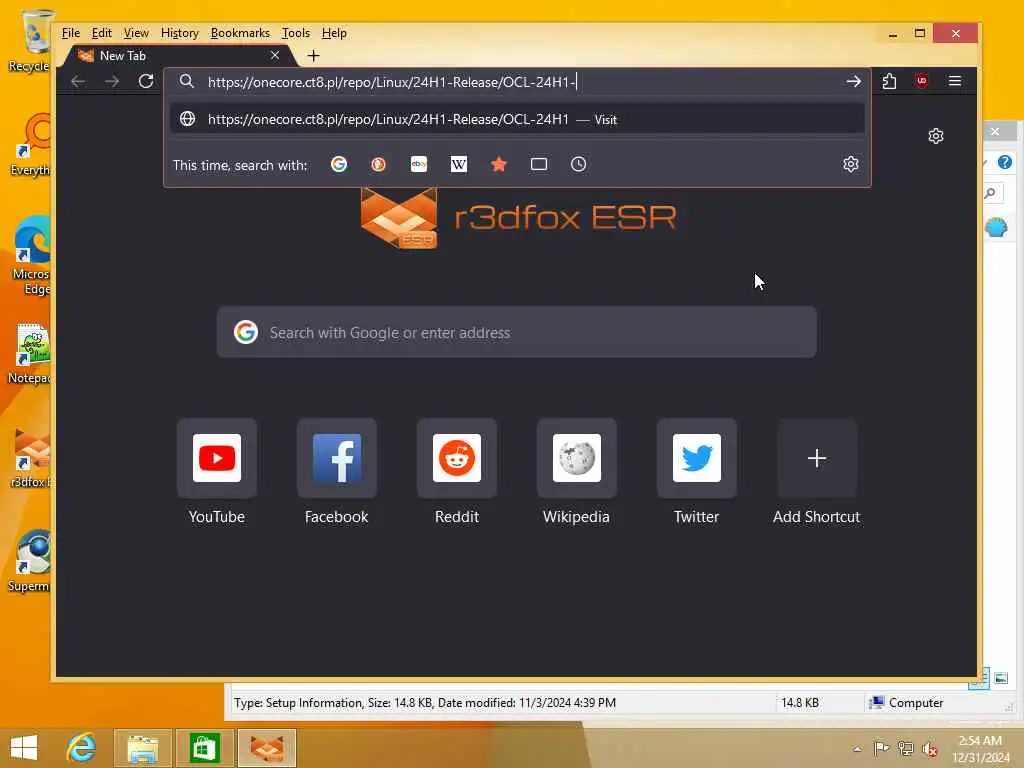Click the Explorer window help icon

tap(1004, 162)
